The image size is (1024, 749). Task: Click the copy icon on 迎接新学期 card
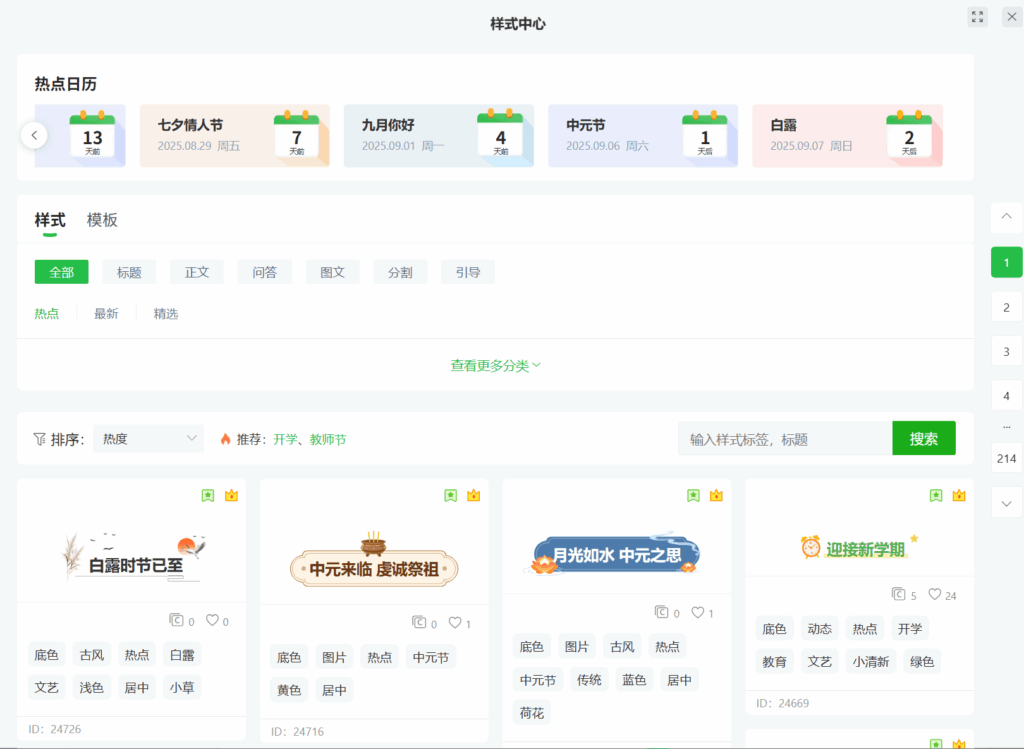coord(899,594)
